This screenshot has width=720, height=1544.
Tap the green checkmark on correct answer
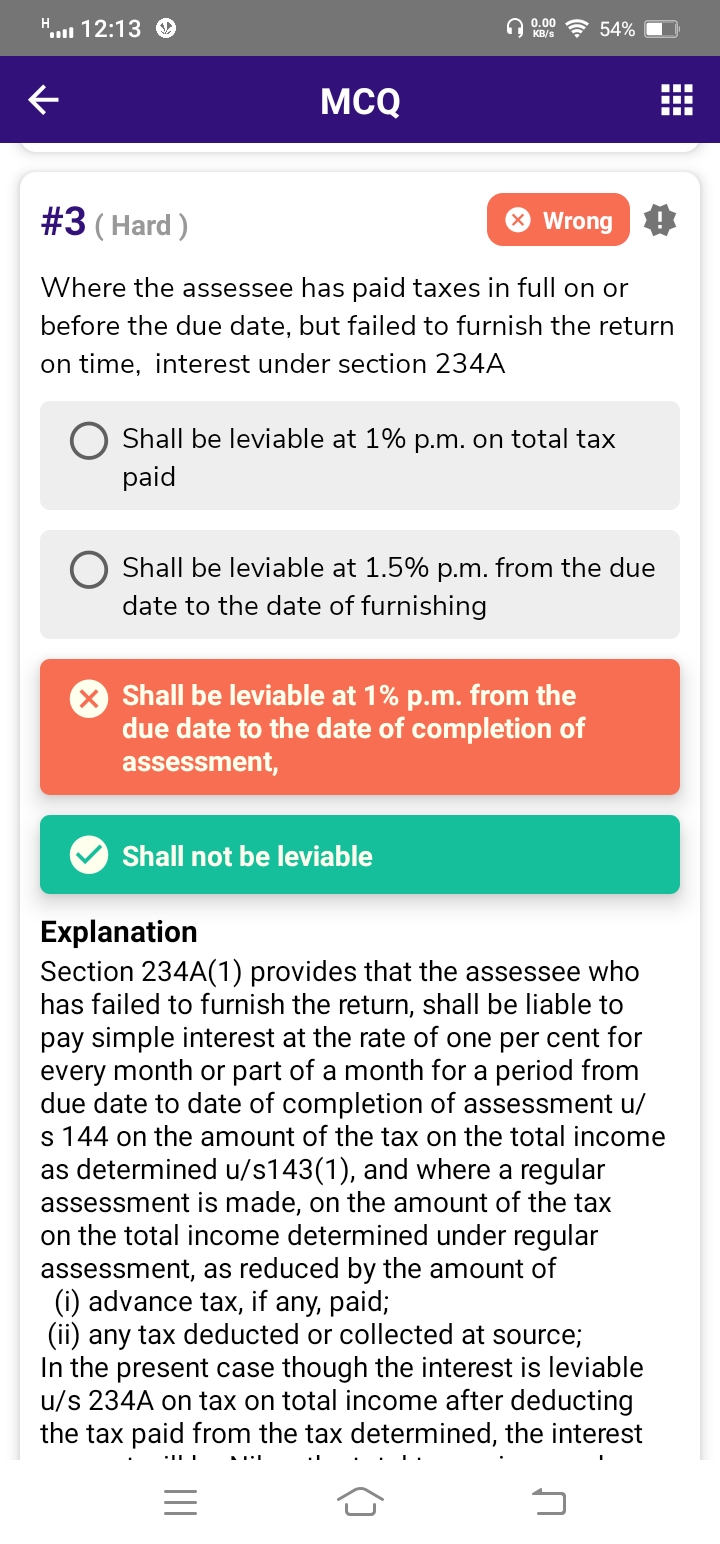(x=89, y=855)
